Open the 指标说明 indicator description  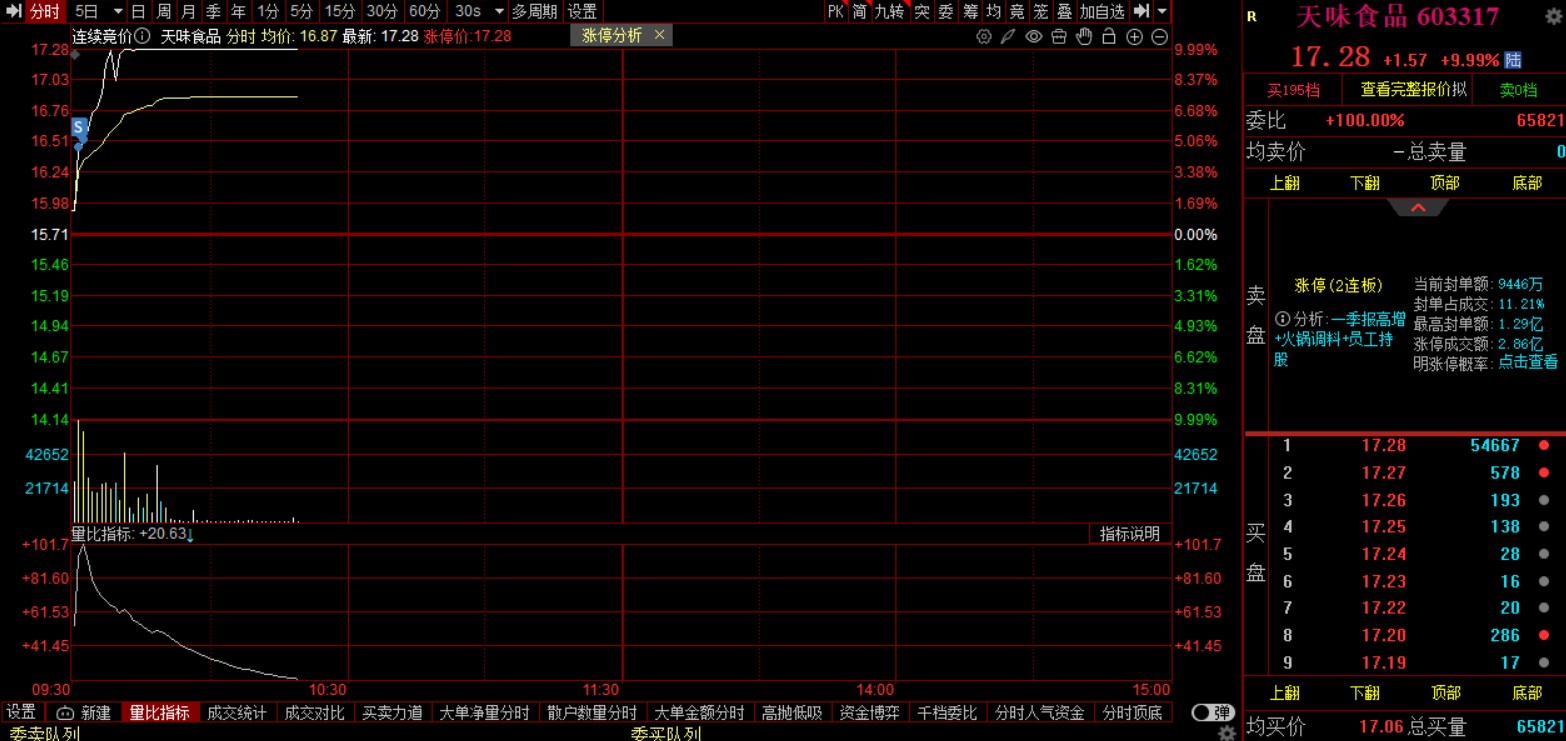click(x=1130, y=534)
